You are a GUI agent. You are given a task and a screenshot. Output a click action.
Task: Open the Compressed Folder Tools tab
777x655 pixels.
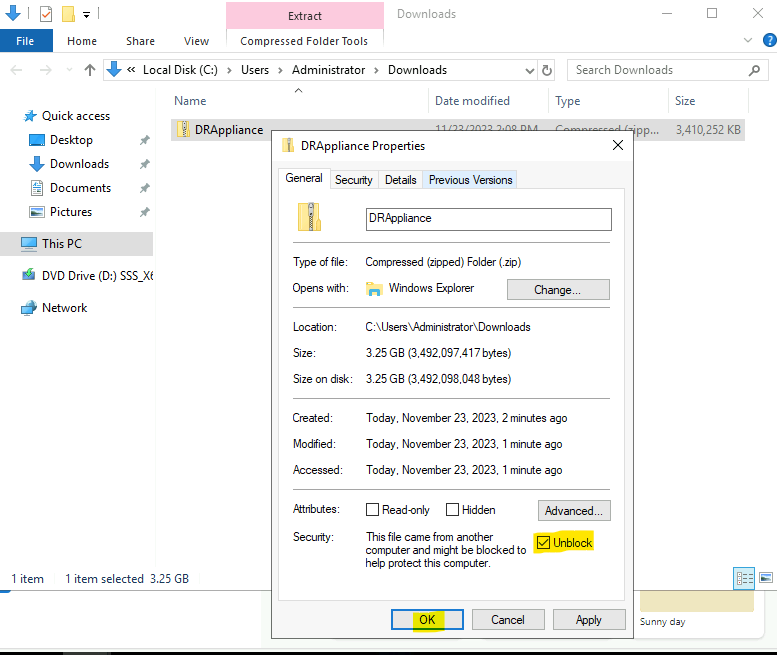pos(304,41)
